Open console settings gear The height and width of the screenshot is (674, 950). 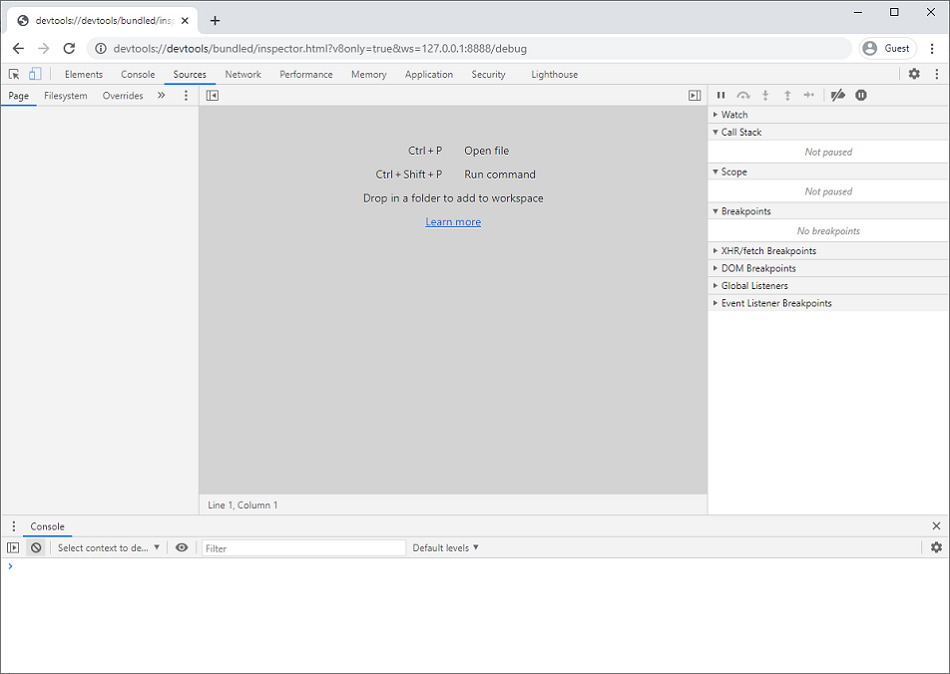pos(936,548)
